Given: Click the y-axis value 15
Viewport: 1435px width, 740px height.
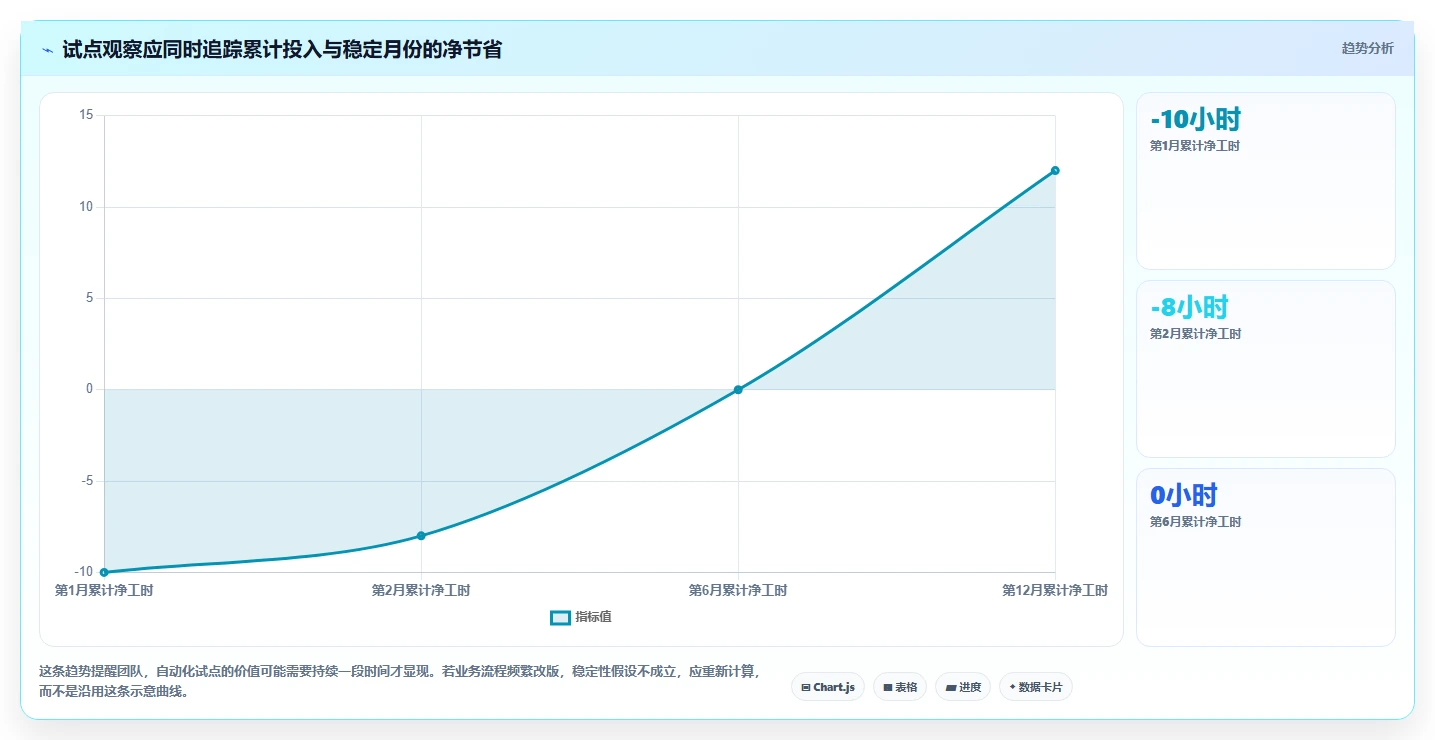Looking at the screenshot, I should [x=86, y=115].
